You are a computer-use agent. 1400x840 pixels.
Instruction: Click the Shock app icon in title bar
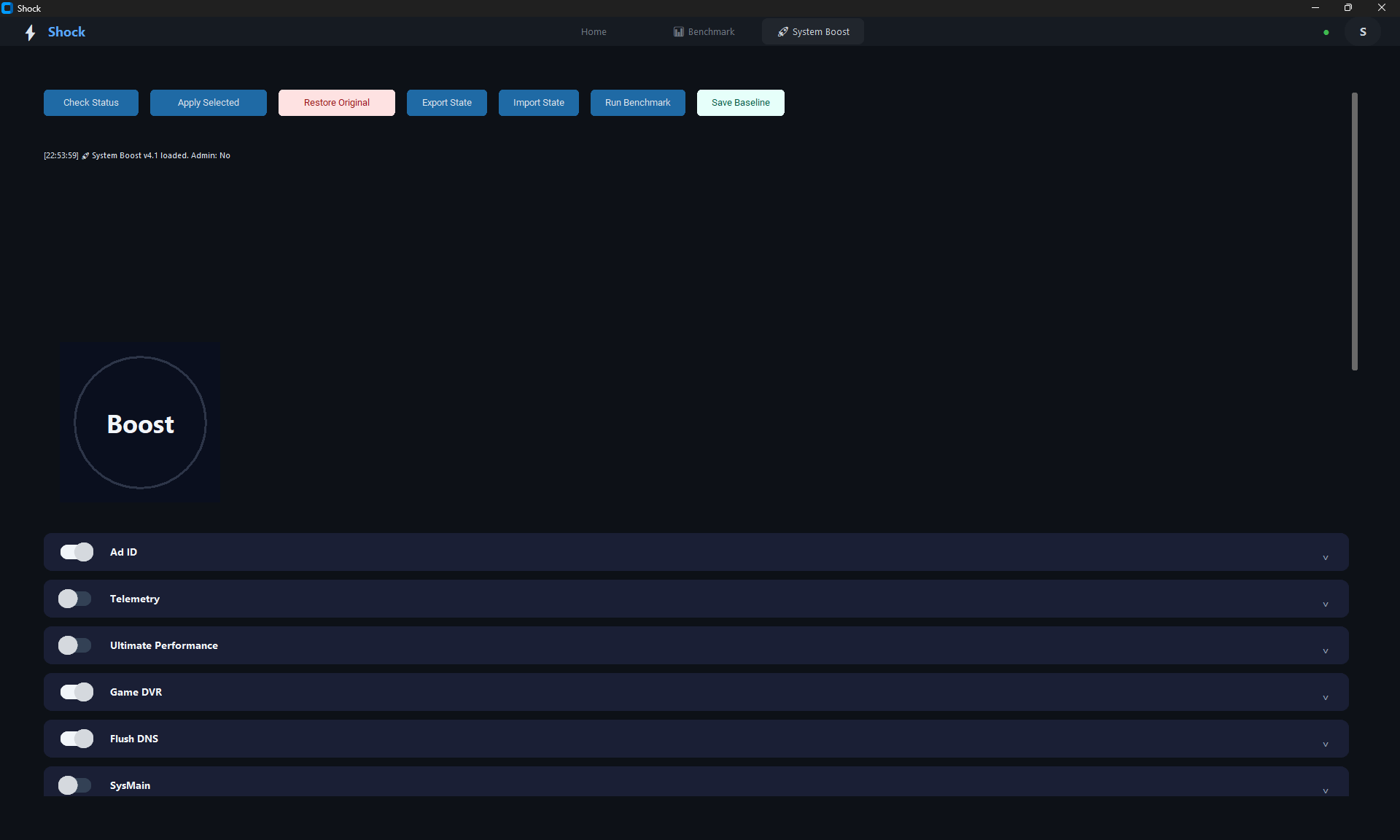pyautogui.click(x=7, y=8)
